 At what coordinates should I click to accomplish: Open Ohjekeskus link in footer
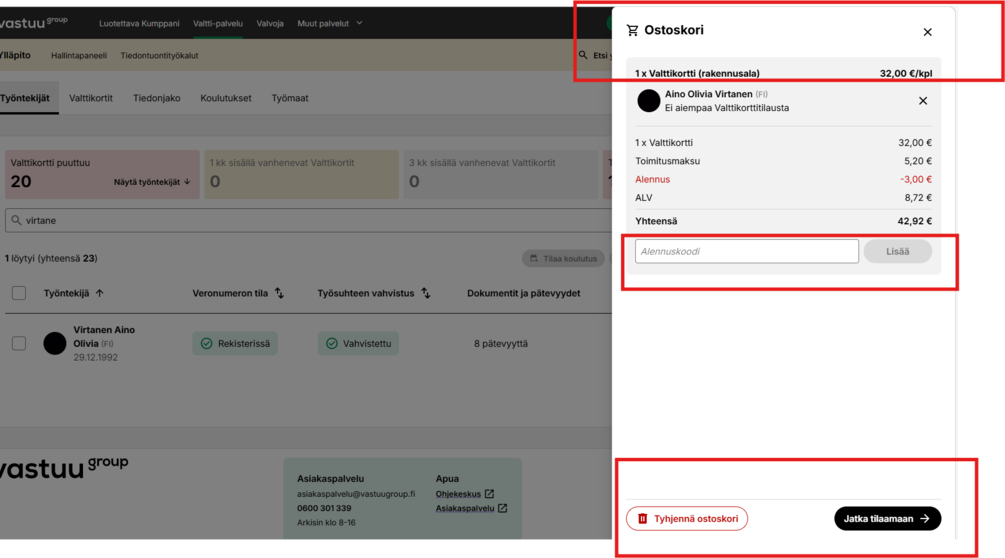(465, 494)
